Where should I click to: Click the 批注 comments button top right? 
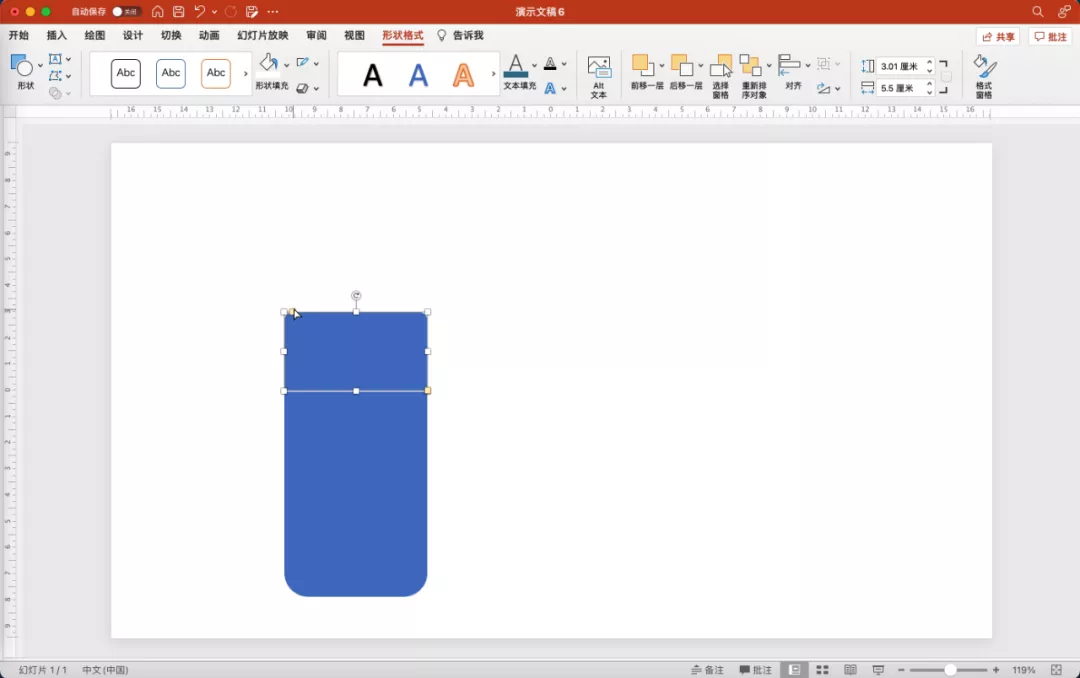[x=1050, y=37]
